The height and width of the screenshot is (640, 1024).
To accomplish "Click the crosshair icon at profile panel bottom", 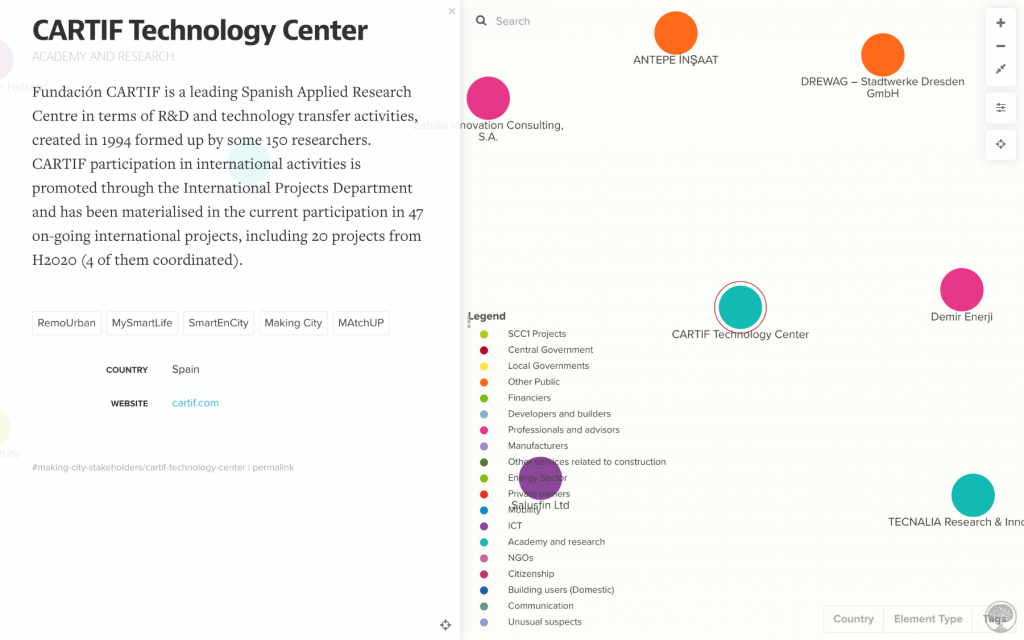I will coord(446,625).
